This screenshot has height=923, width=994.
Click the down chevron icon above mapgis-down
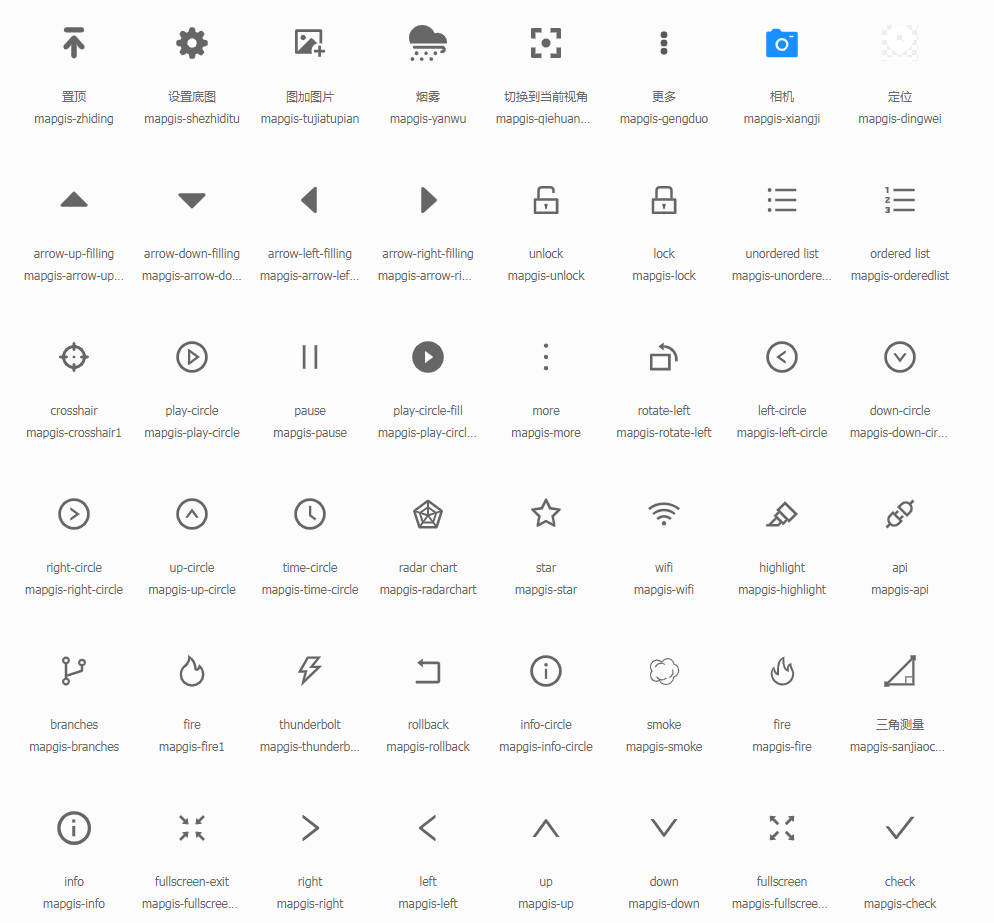[664, 828]
